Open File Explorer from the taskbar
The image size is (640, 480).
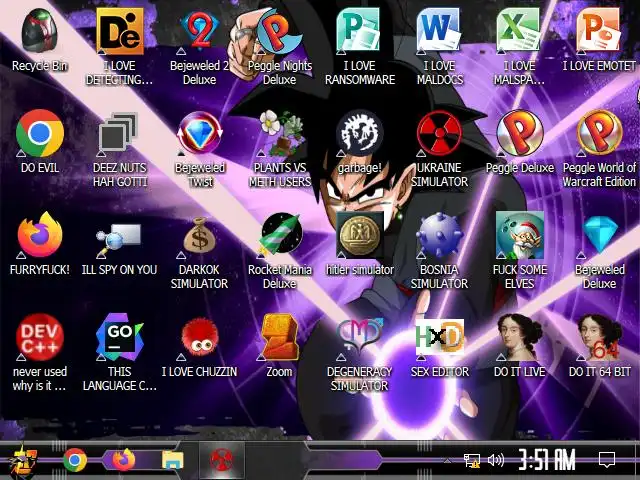(x=173, y=460)
